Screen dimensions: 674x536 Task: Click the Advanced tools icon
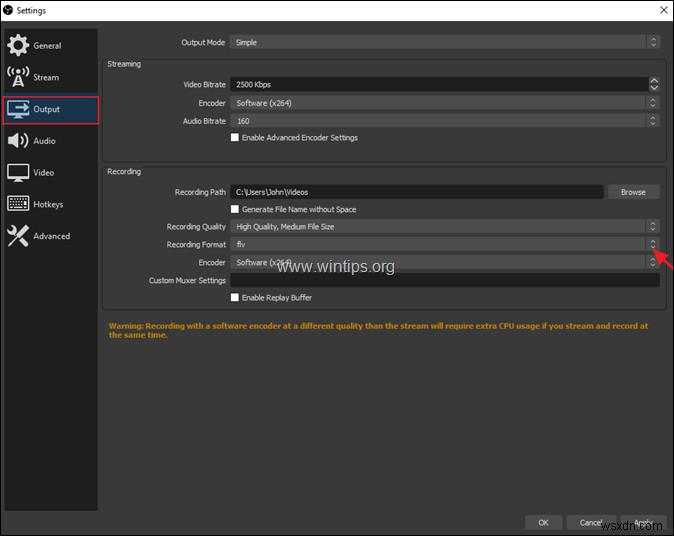[x=18, y=236]
